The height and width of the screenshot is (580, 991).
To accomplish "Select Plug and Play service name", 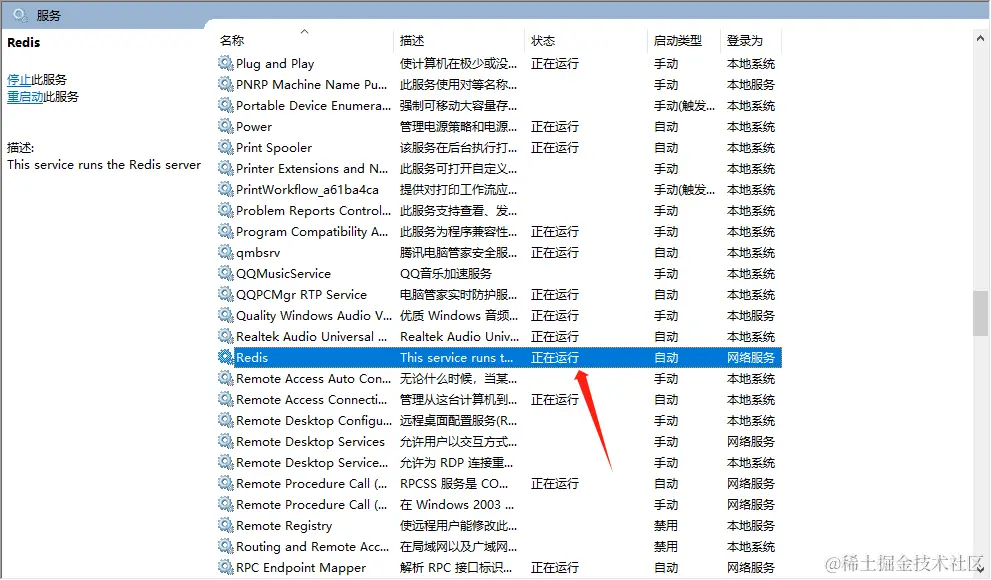I will 275,64.
